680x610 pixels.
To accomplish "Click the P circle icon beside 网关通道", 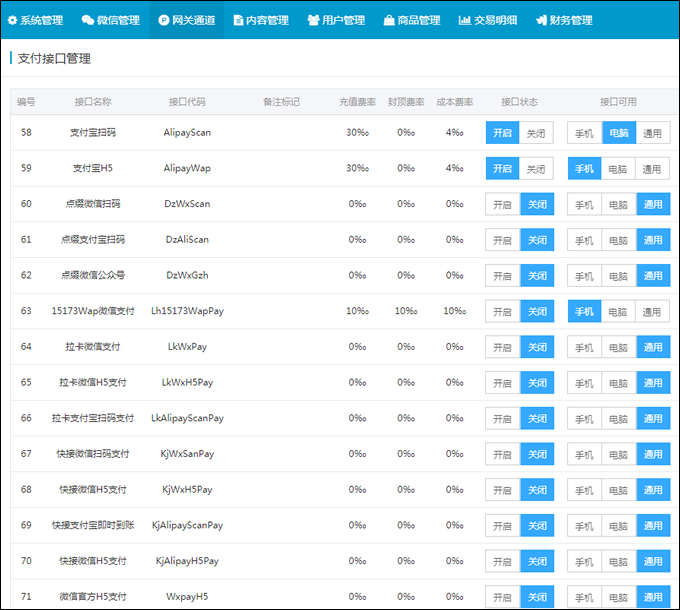I will [x=163, y=20].
